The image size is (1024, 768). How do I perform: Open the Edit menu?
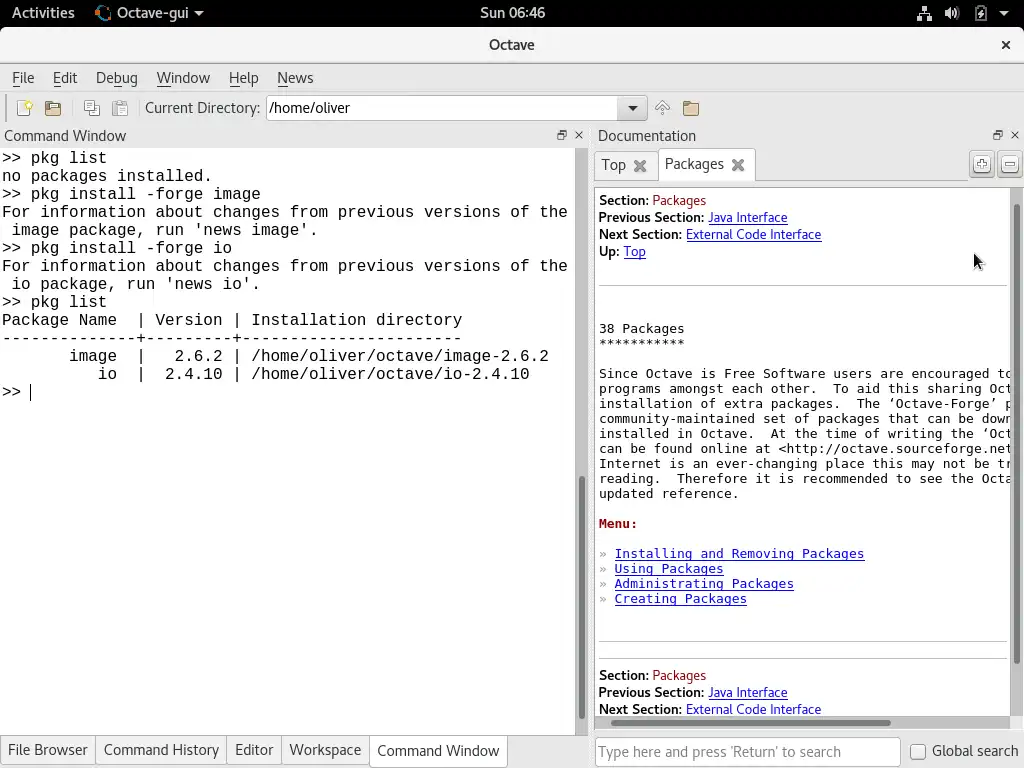pyautogui.click(x=65, y=78)
